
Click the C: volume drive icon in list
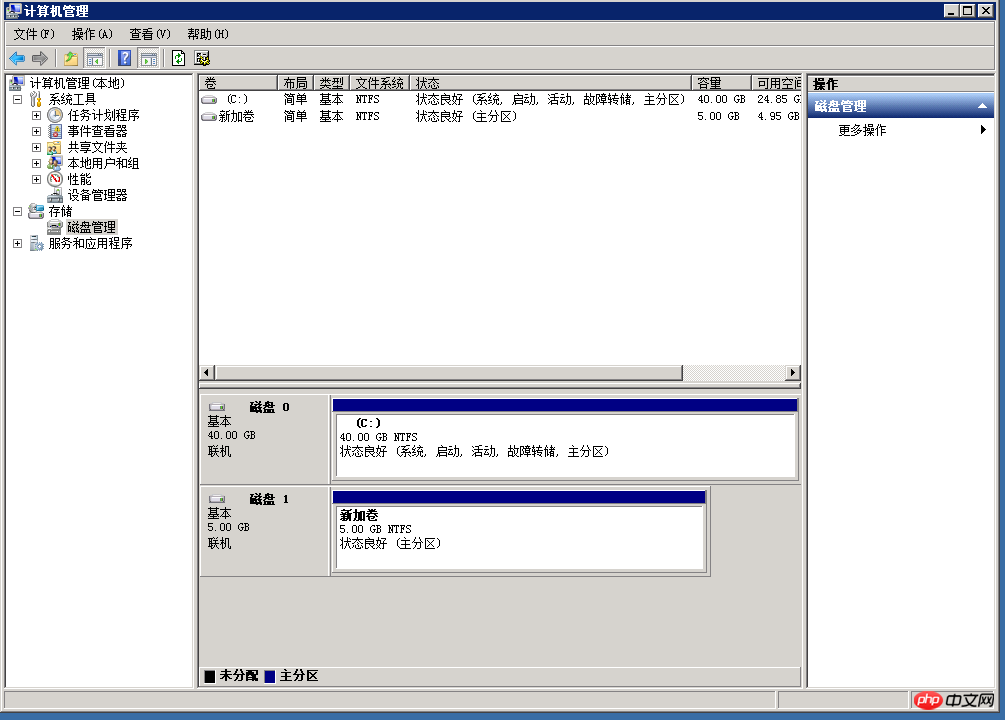(x=209, y=100)
